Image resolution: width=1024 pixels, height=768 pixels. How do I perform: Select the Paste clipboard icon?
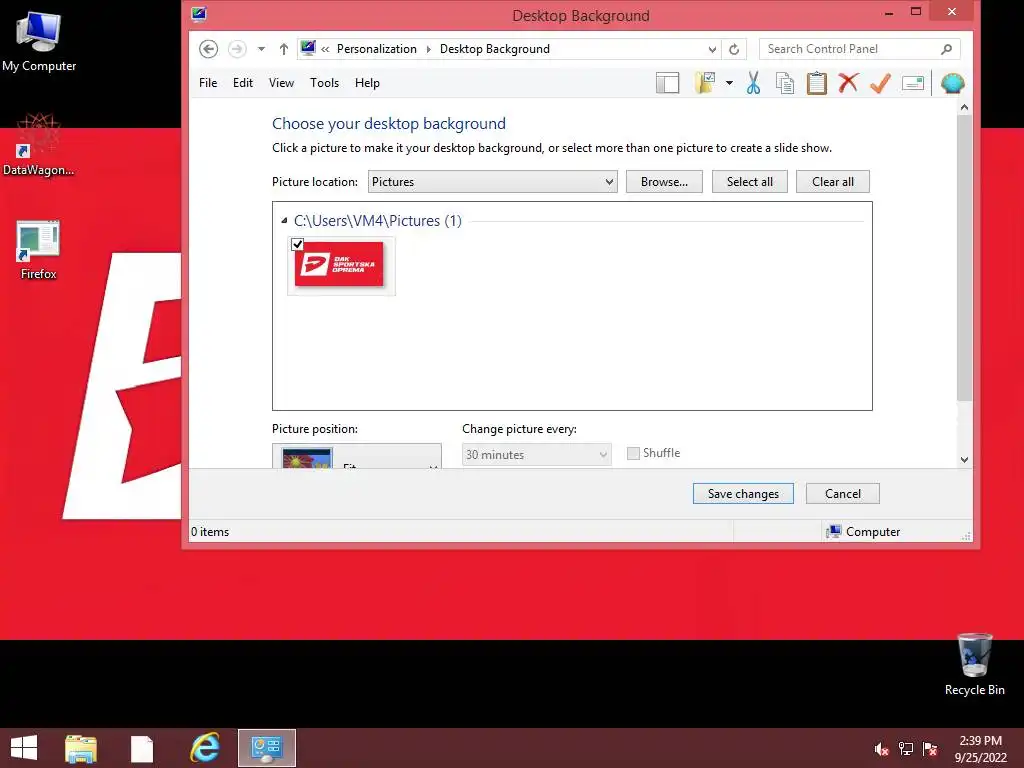point(816,83)
